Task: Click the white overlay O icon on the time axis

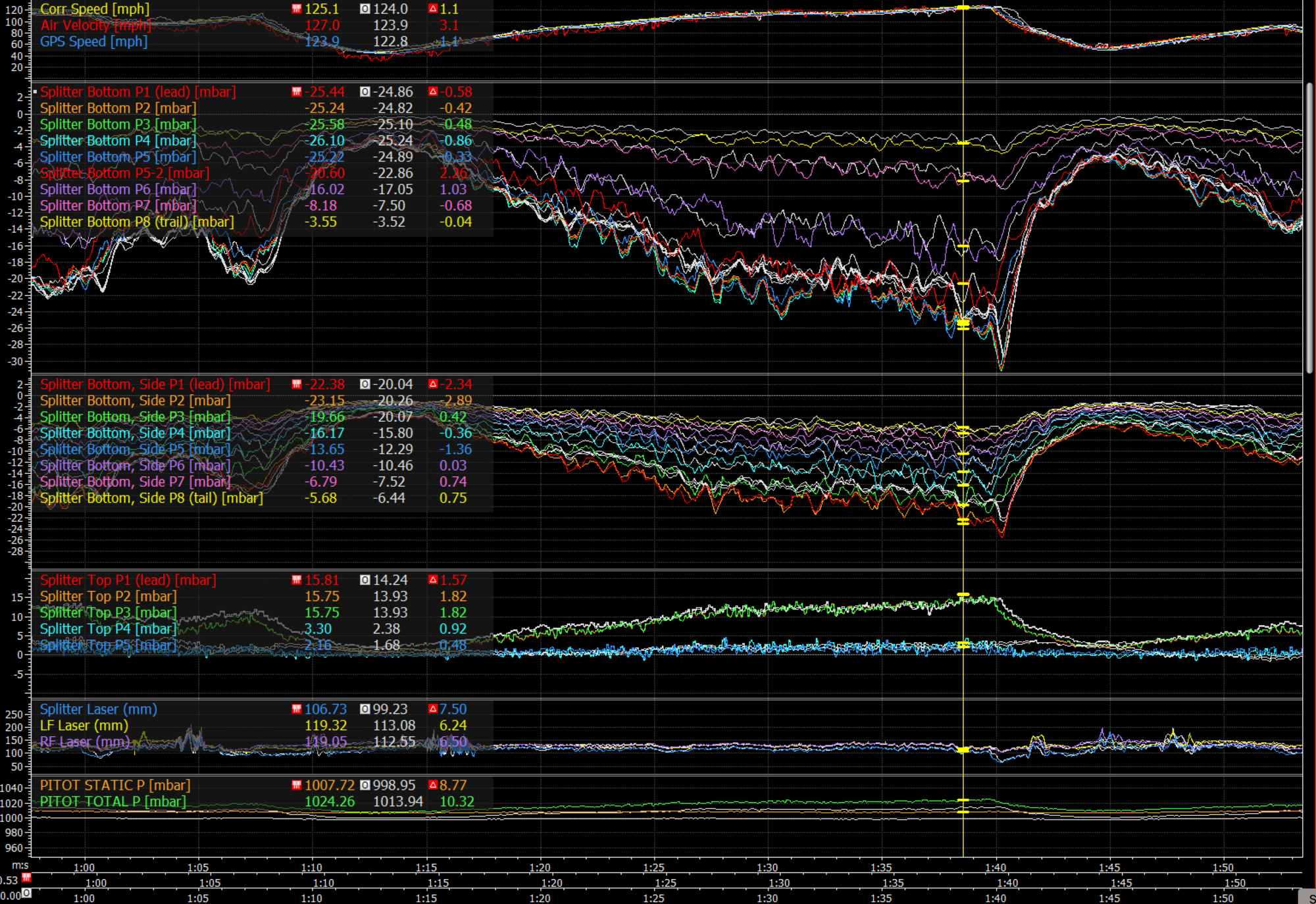Action: (26, 893)
